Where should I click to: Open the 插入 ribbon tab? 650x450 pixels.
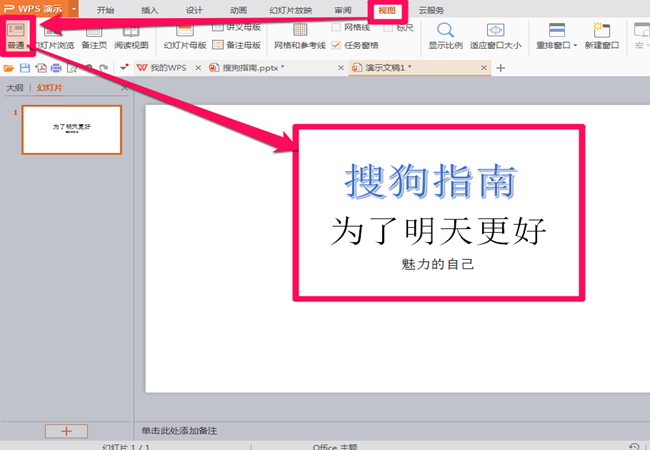150,10
